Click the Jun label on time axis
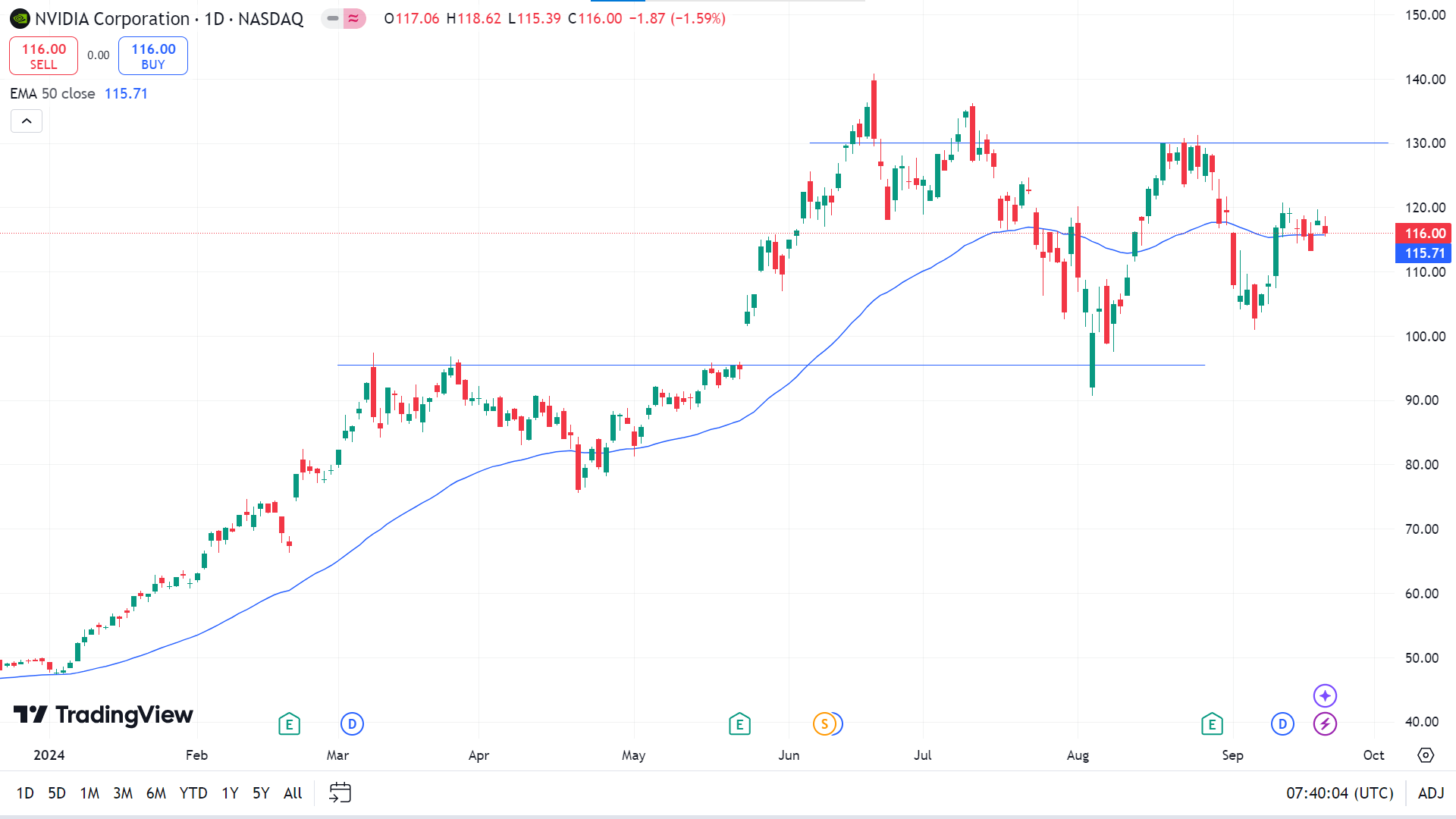Screen dimensions: 1456x819 pyautogui.click(x=789, y=755)
